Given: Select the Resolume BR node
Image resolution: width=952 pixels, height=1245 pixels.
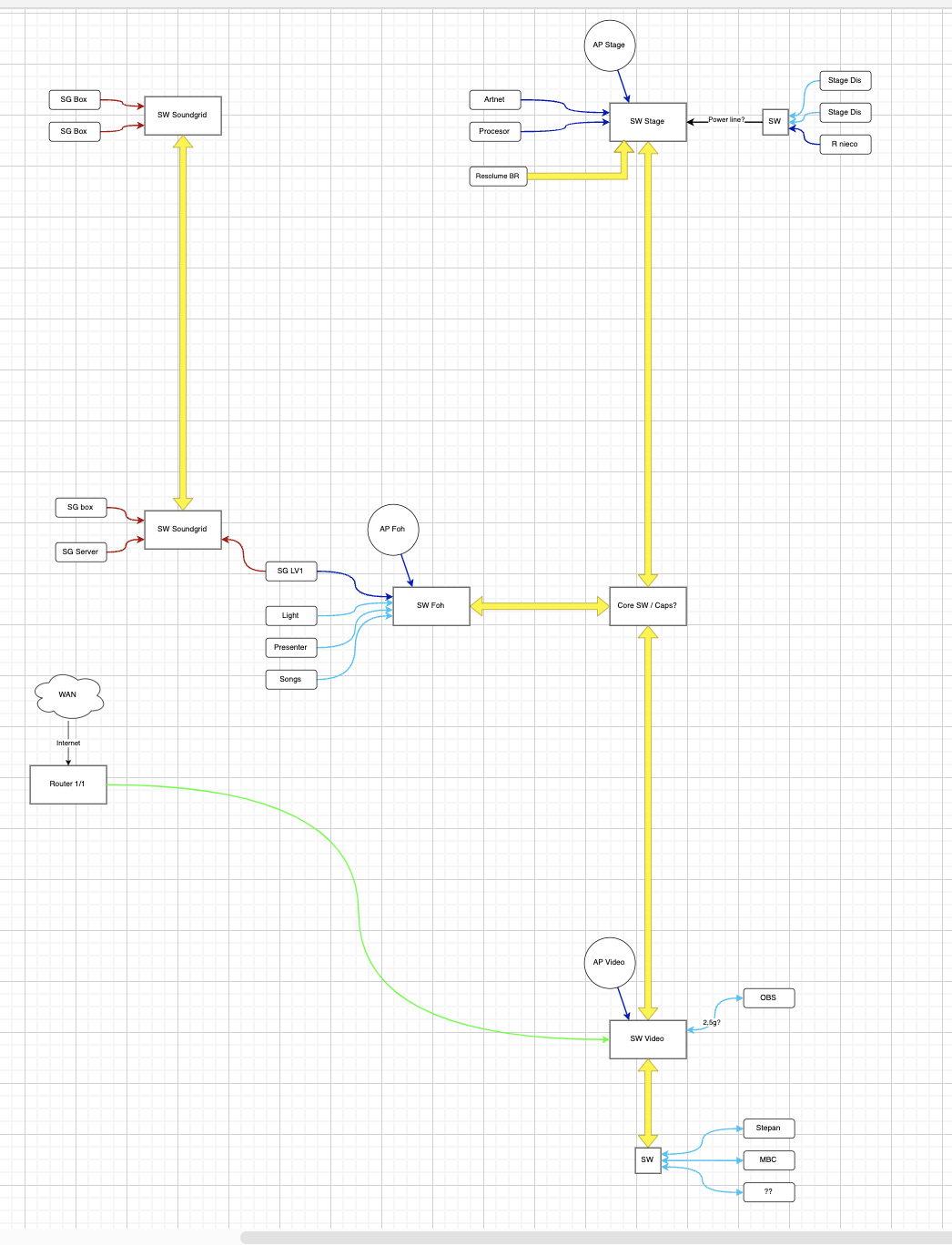Looking at the screenshot, I should [498, 177].
